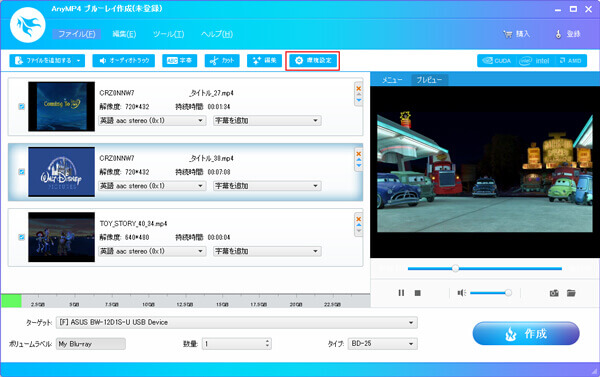Open the snapshot folder icon
This screenshot has height=377, width=600.
coord(571,293)
